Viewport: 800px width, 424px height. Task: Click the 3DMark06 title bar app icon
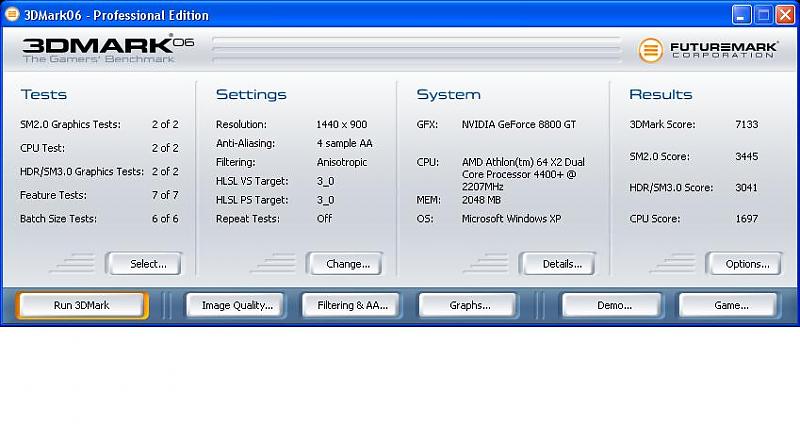click(x=12, y=14)
